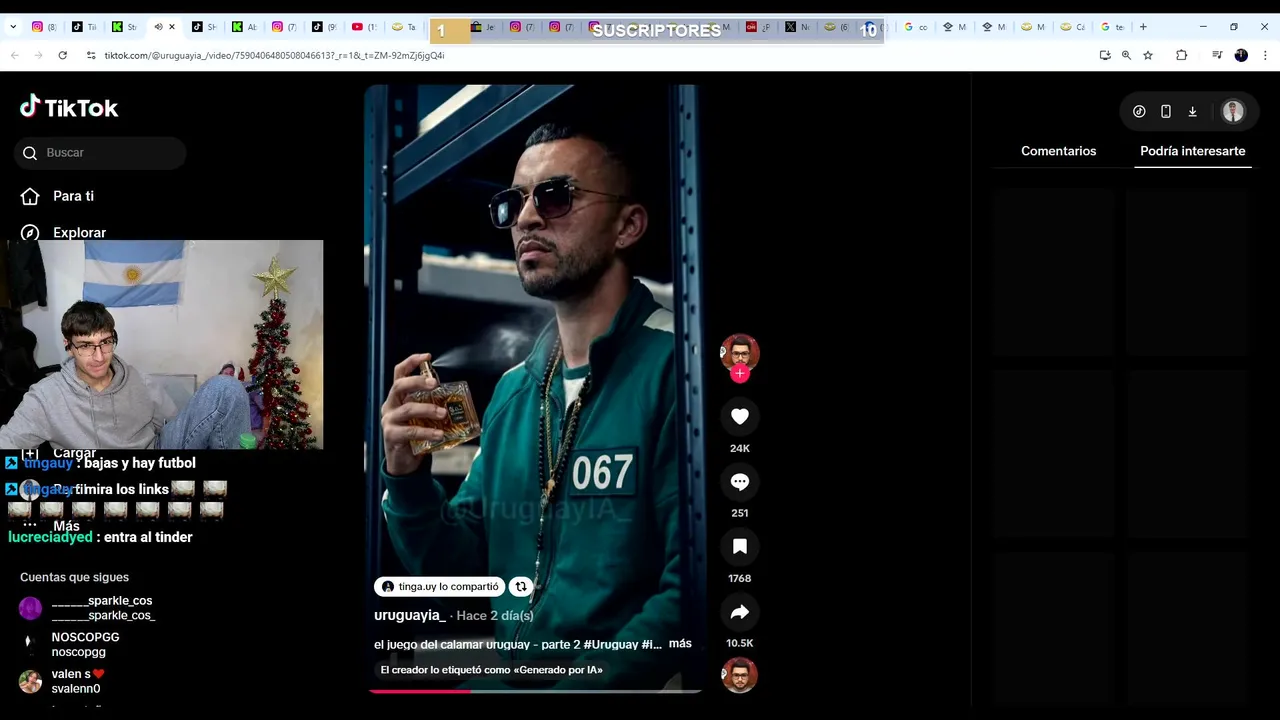
Task: Open a new browser tab
Action: coord(1143,27)
